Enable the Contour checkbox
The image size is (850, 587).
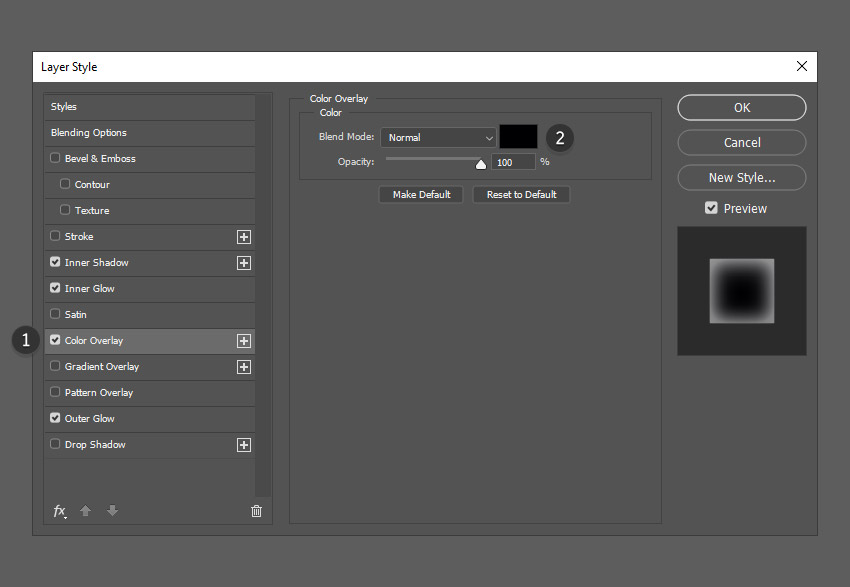65,184
